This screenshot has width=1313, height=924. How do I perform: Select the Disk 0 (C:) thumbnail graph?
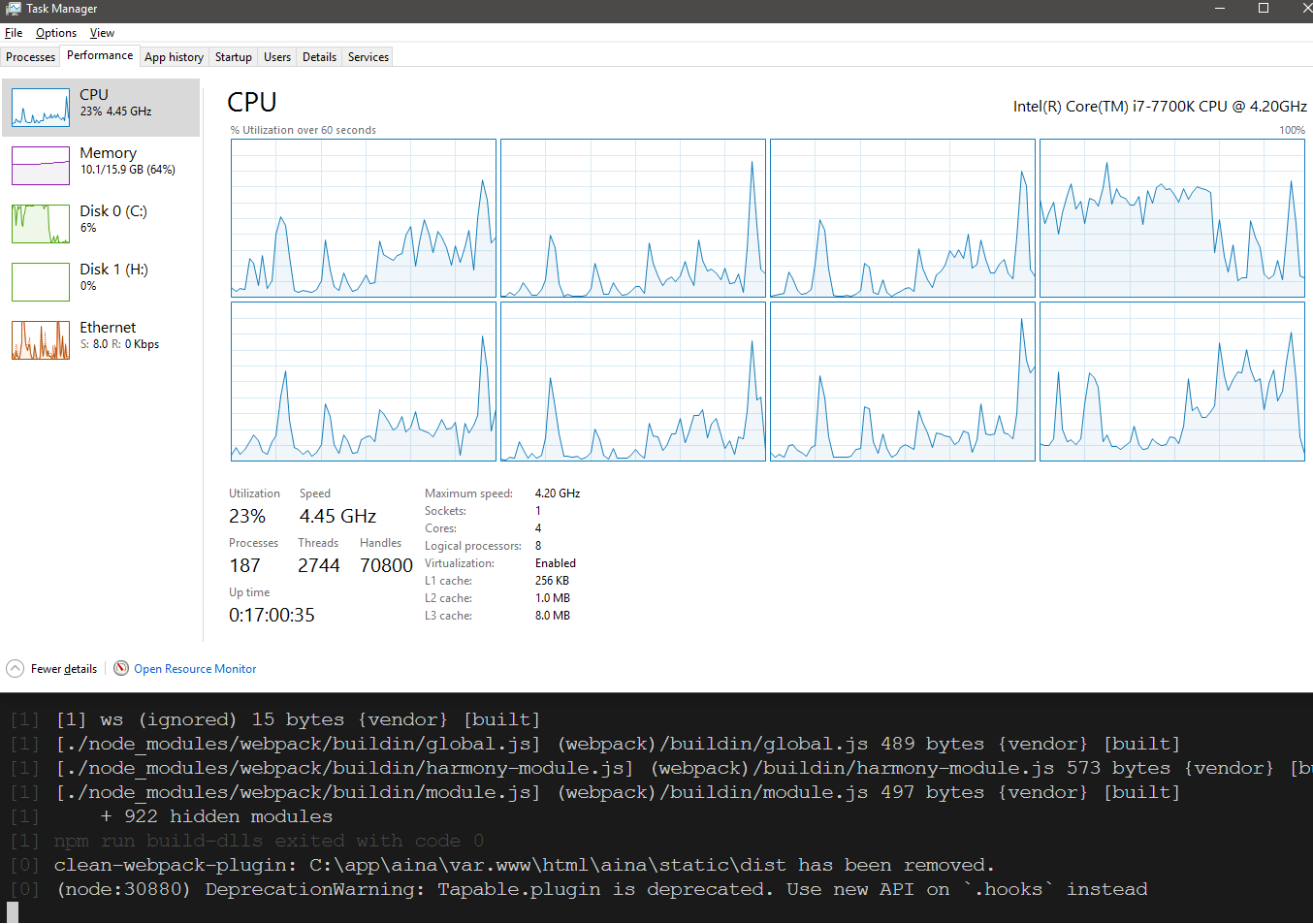click(41, 224)
